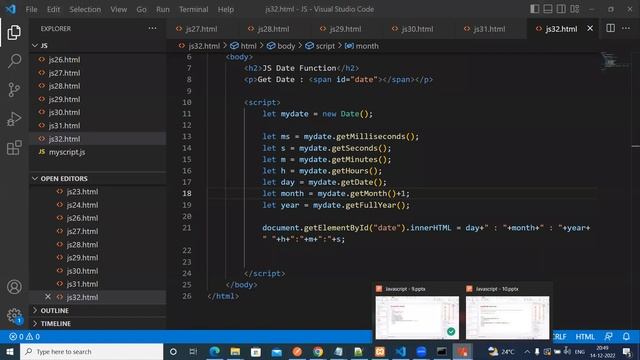The width and height of the screenshot is (640, 360).
Task: Open the Run menu
Action: pos(162,9)
